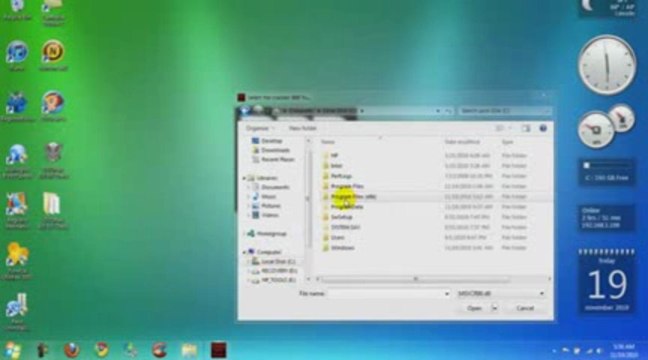Select Recent Places in the navigation pane
The width and height of the screenshot is (648, 360).
tap(278, 160)
